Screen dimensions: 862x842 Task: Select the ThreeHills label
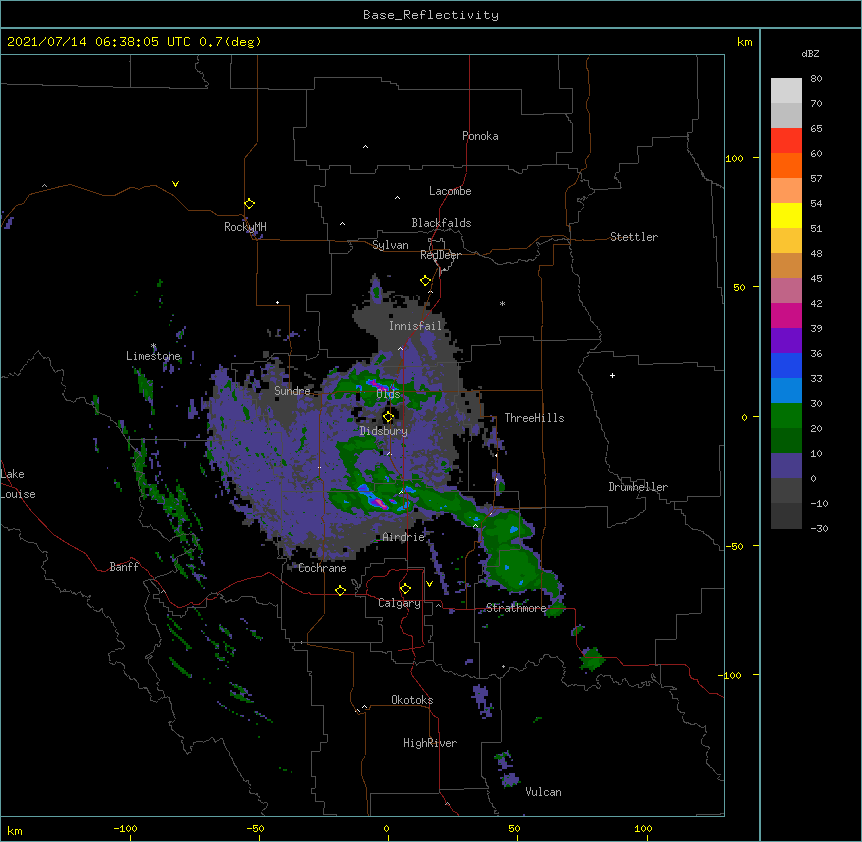coord(534,418)
